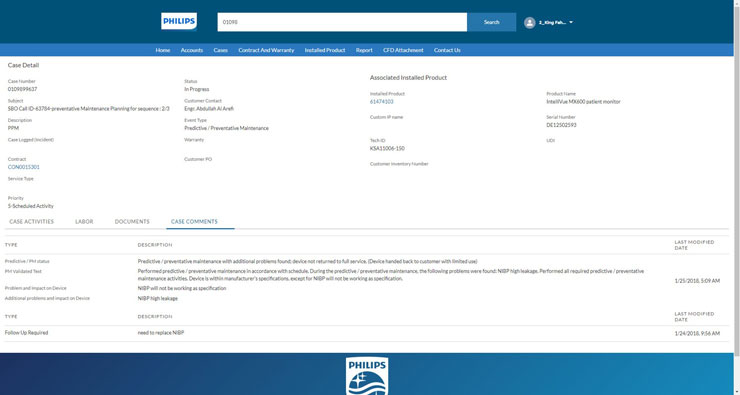Click the Philips logo in header

click(179, 22)
